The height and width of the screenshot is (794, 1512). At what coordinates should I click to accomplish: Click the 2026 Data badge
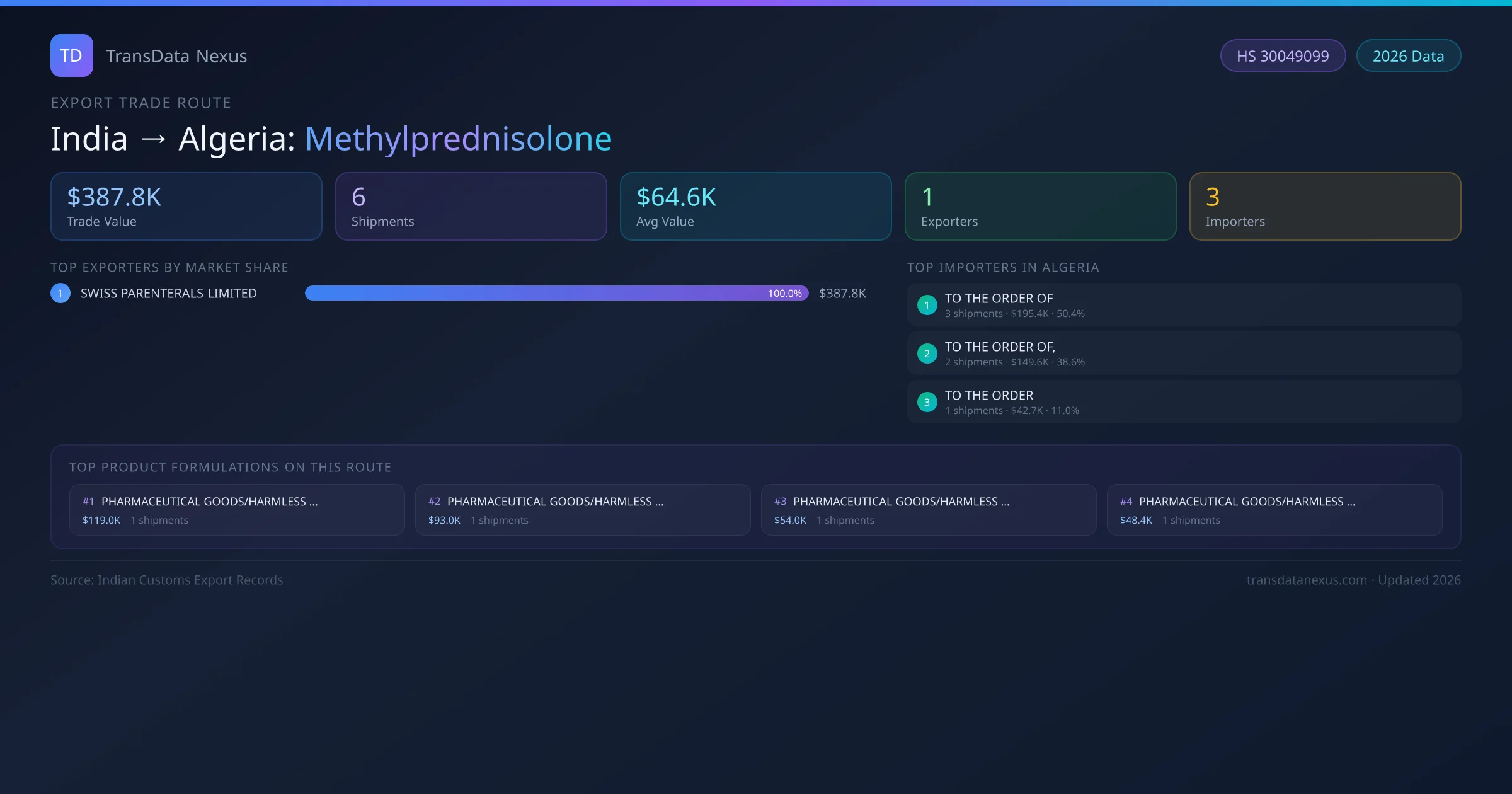pos(1408,56)
